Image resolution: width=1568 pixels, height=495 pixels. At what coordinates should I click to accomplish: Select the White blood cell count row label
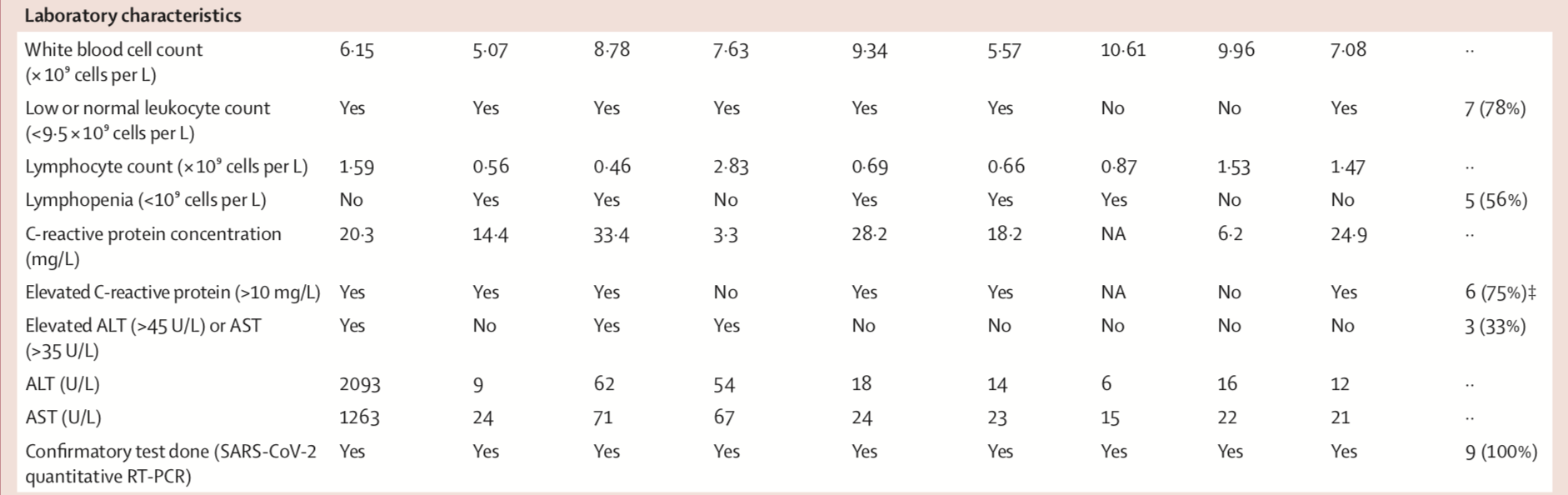114,62
